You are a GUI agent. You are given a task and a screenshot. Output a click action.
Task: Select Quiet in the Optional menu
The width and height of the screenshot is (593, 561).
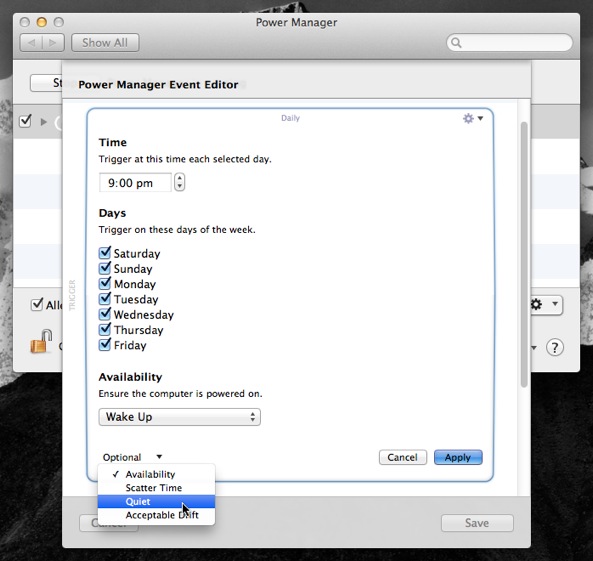(x=156, y=501)
